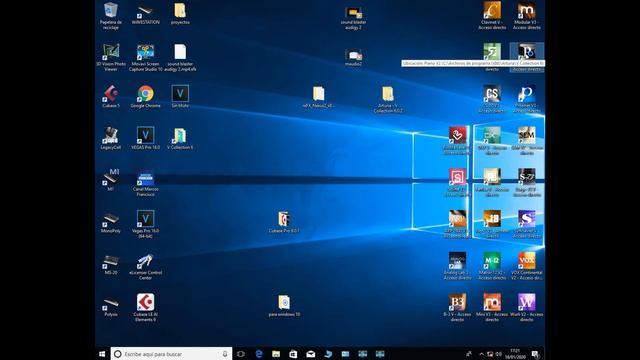The height and width of the screenshot is (360, 640).
Task: Select the VOX Continental V2 shortcut icon
Action: tap(527, 266)
